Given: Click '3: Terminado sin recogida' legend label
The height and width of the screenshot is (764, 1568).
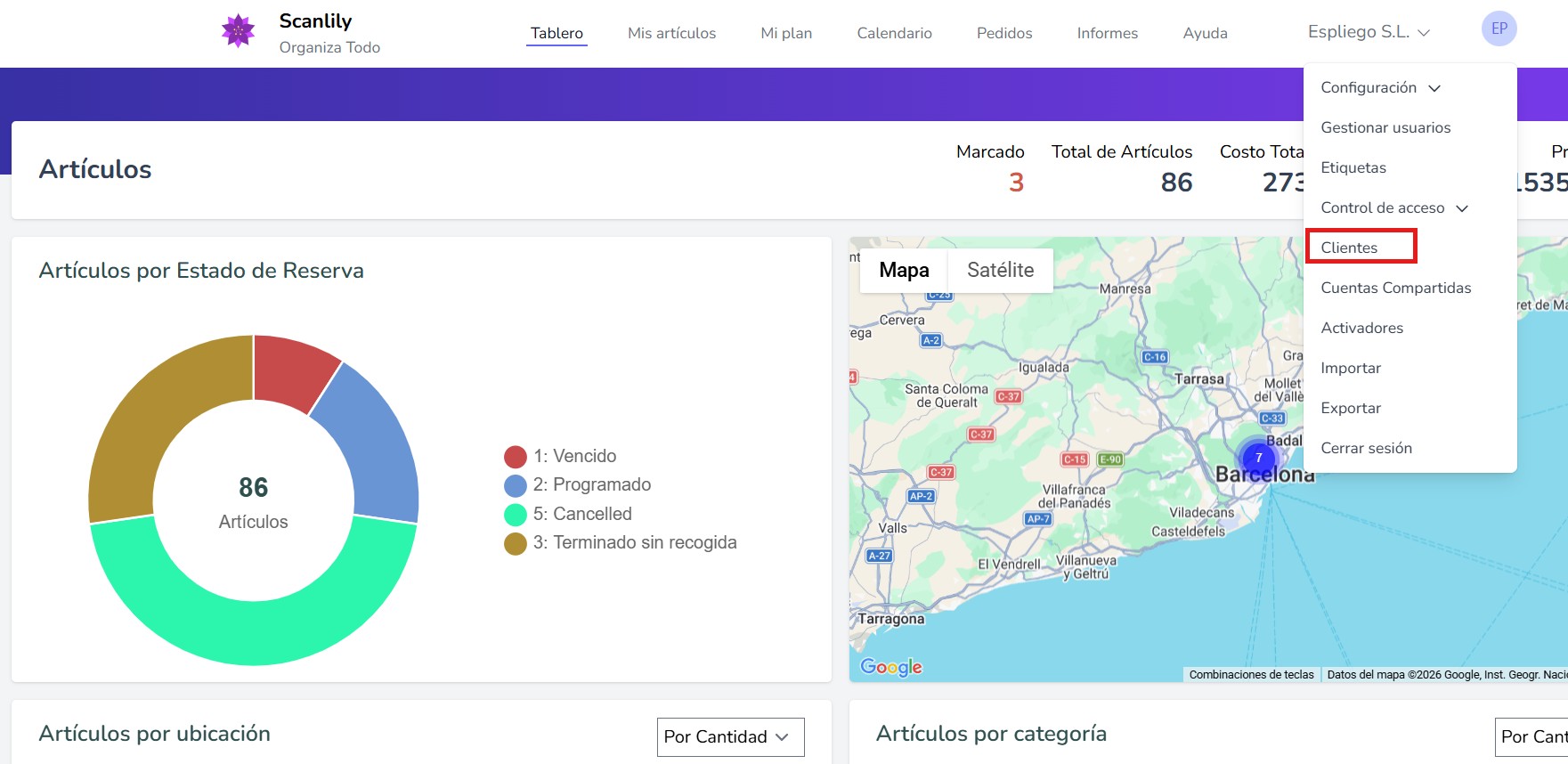Looking at the screenshot, I should click(635, 542).
